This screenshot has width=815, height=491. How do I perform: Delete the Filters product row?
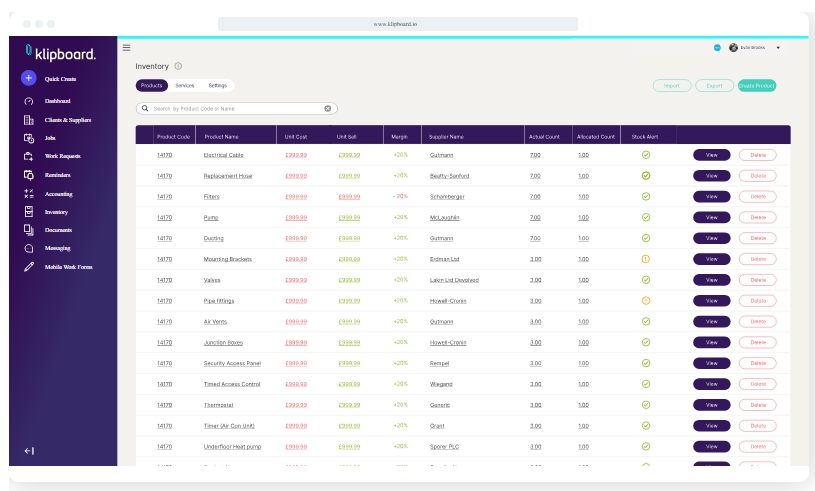[x=758, y=197]
